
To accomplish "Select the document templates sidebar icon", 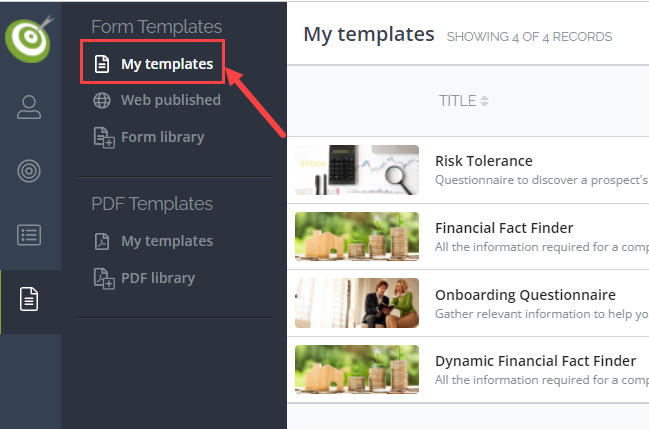I will click(x=29, y=299).
